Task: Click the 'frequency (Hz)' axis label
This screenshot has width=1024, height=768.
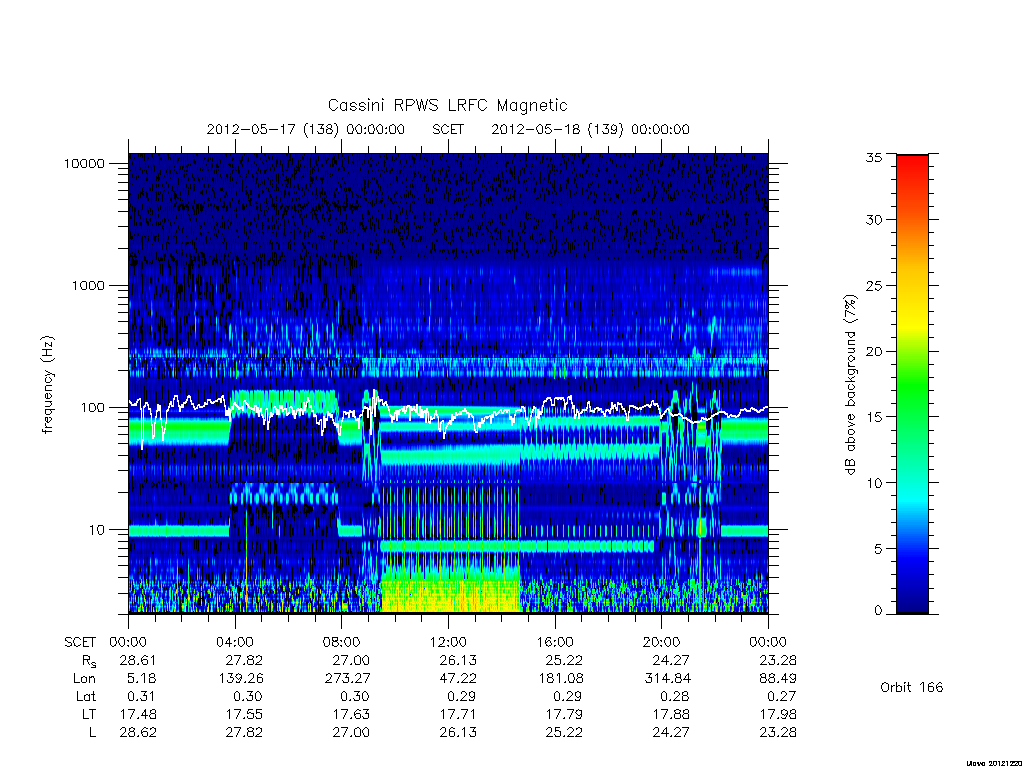Action: [48, 384]
